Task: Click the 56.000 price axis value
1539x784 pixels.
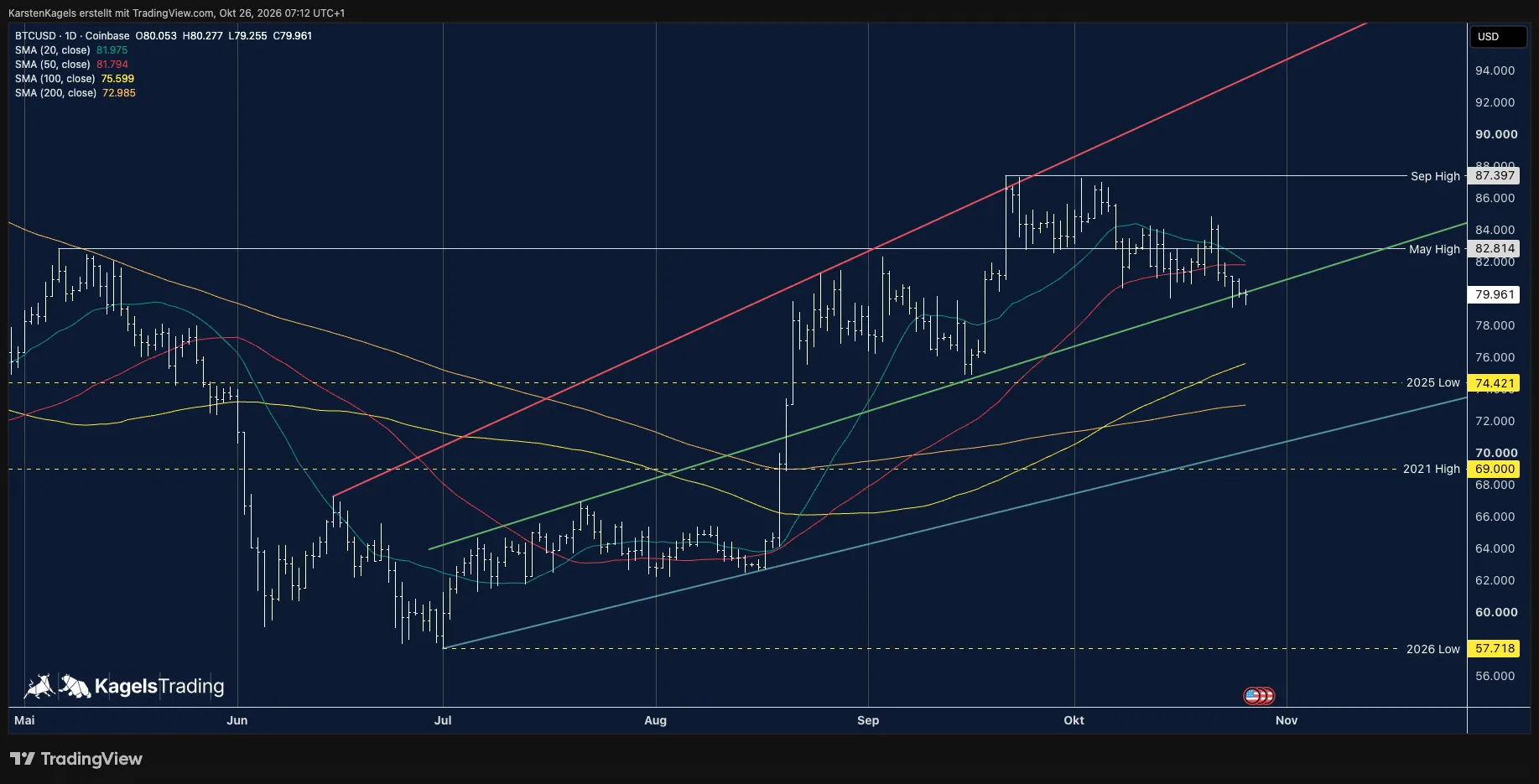Action: [x=1495, y=676]
